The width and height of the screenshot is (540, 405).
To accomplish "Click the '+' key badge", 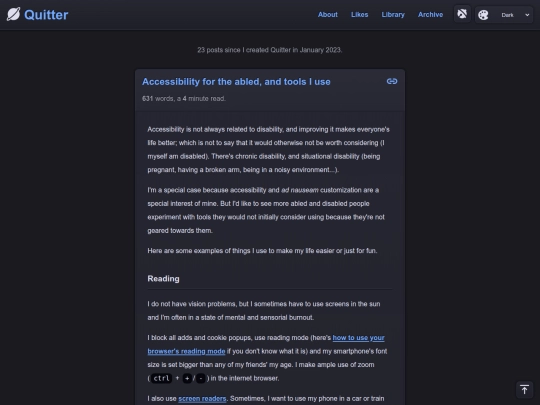I will [x=187, y=378].
